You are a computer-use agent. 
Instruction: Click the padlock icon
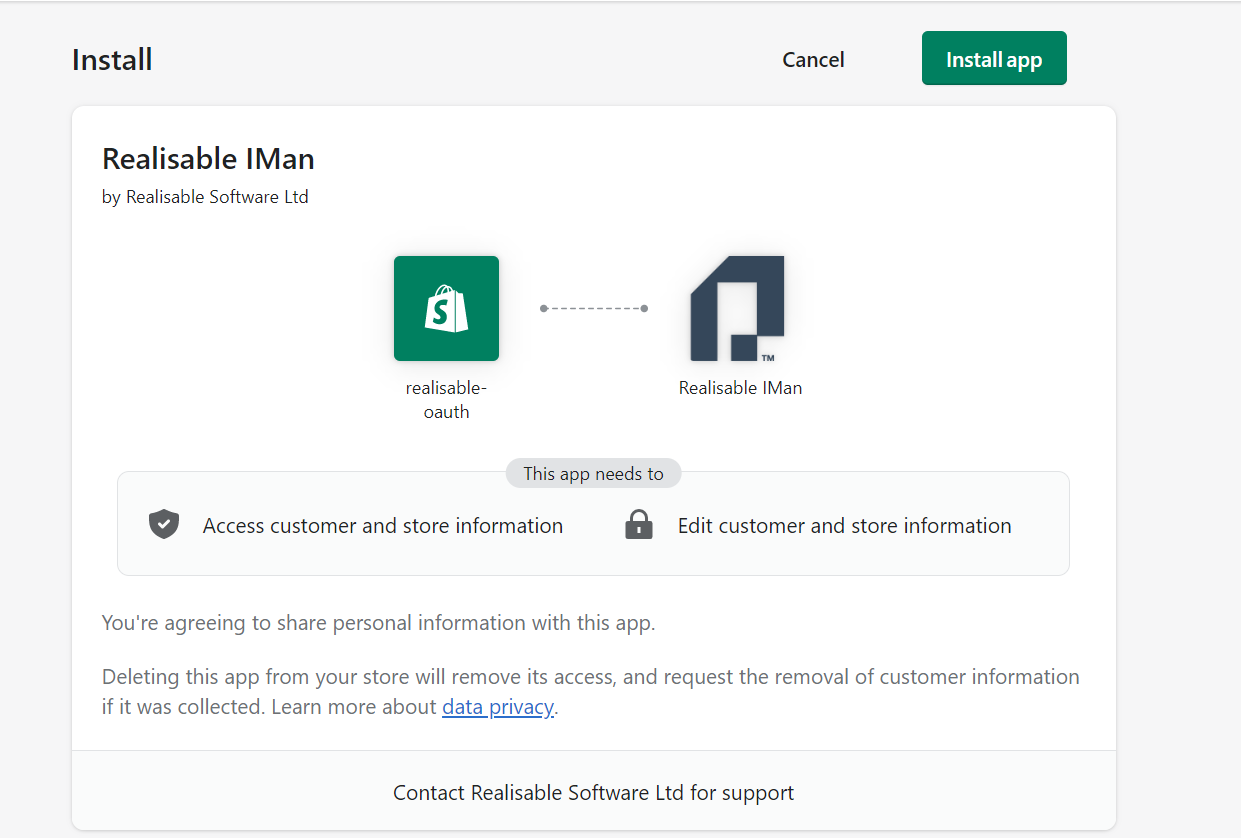[x=638, y=525]
